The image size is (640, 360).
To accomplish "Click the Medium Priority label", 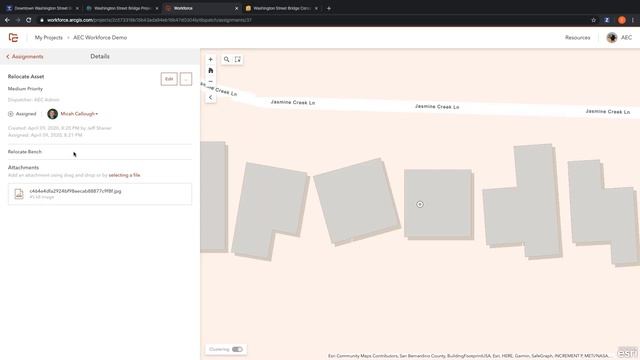I will [25, 89].
